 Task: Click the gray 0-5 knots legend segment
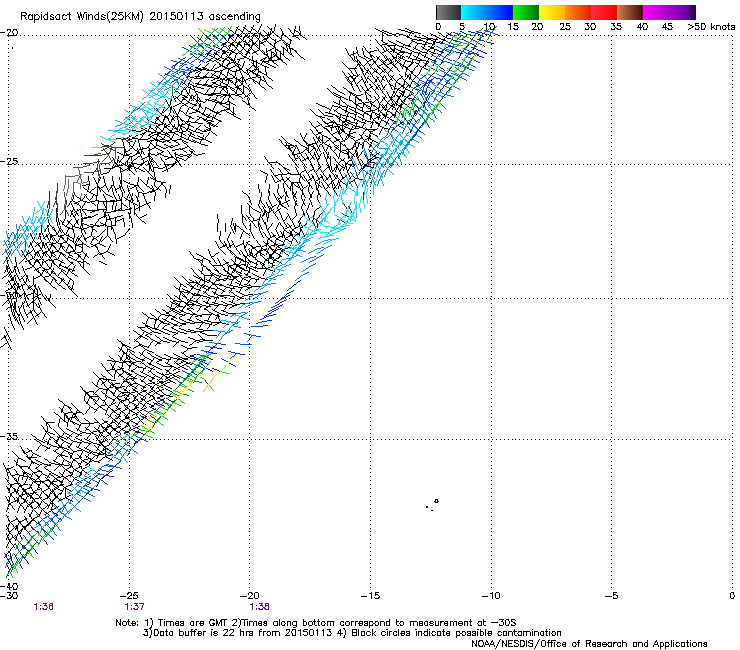tap(448, 12)
